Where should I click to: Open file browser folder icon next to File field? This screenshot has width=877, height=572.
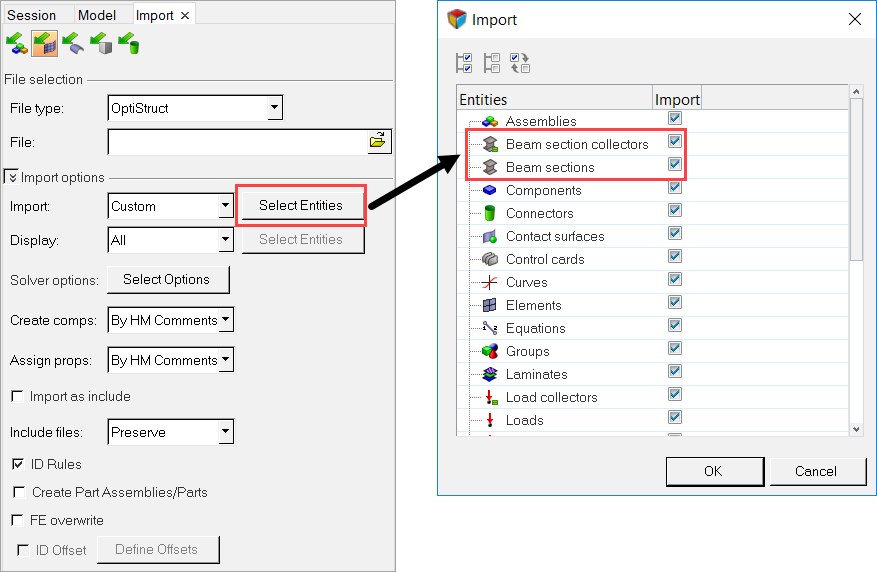[x=378, y=141]
